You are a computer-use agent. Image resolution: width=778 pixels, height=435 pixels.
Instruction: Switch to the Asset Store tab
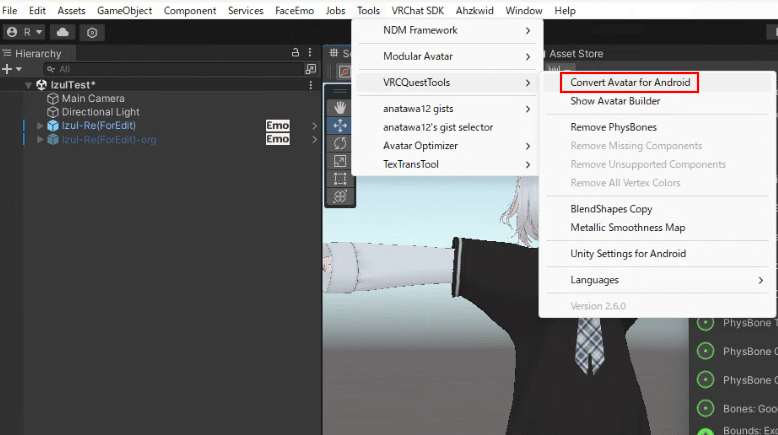576,54
